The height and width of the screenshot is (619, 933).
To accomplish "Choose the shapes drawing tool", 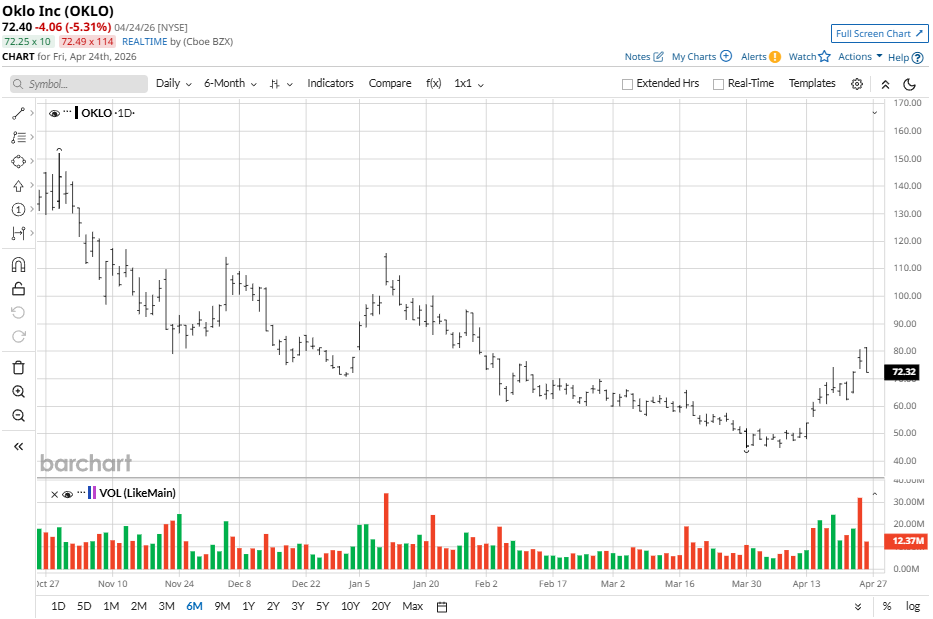I will pos(18,161).
